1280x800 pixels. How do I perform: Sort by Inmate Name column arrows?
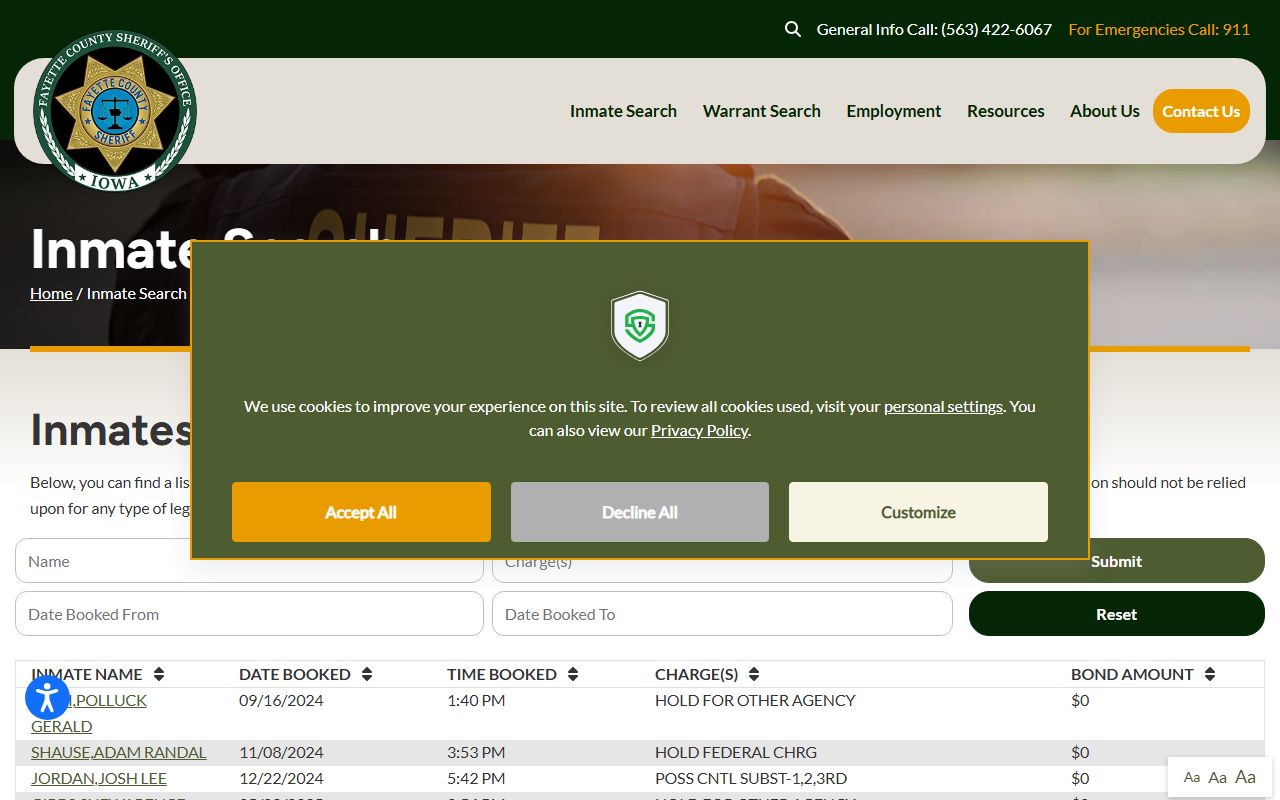click(x=159, y=674)
